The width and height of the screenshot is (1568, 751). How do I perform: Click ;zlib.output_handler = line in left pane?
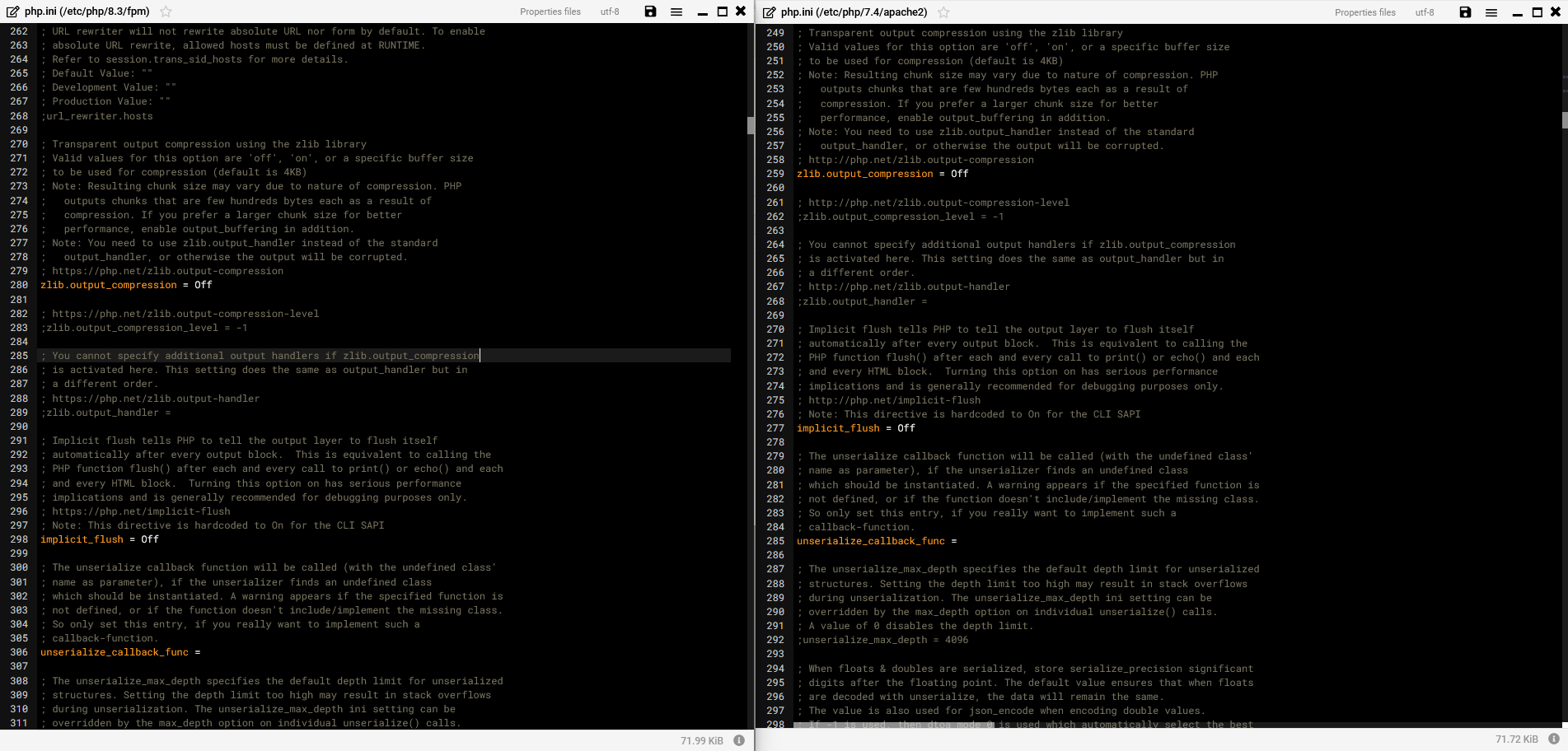[105, 413]
